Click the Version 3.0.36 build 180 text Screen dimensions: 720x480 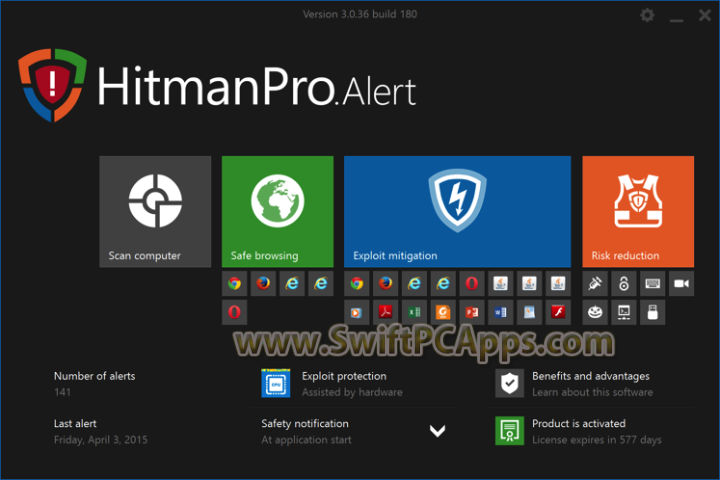click(360, 14)
